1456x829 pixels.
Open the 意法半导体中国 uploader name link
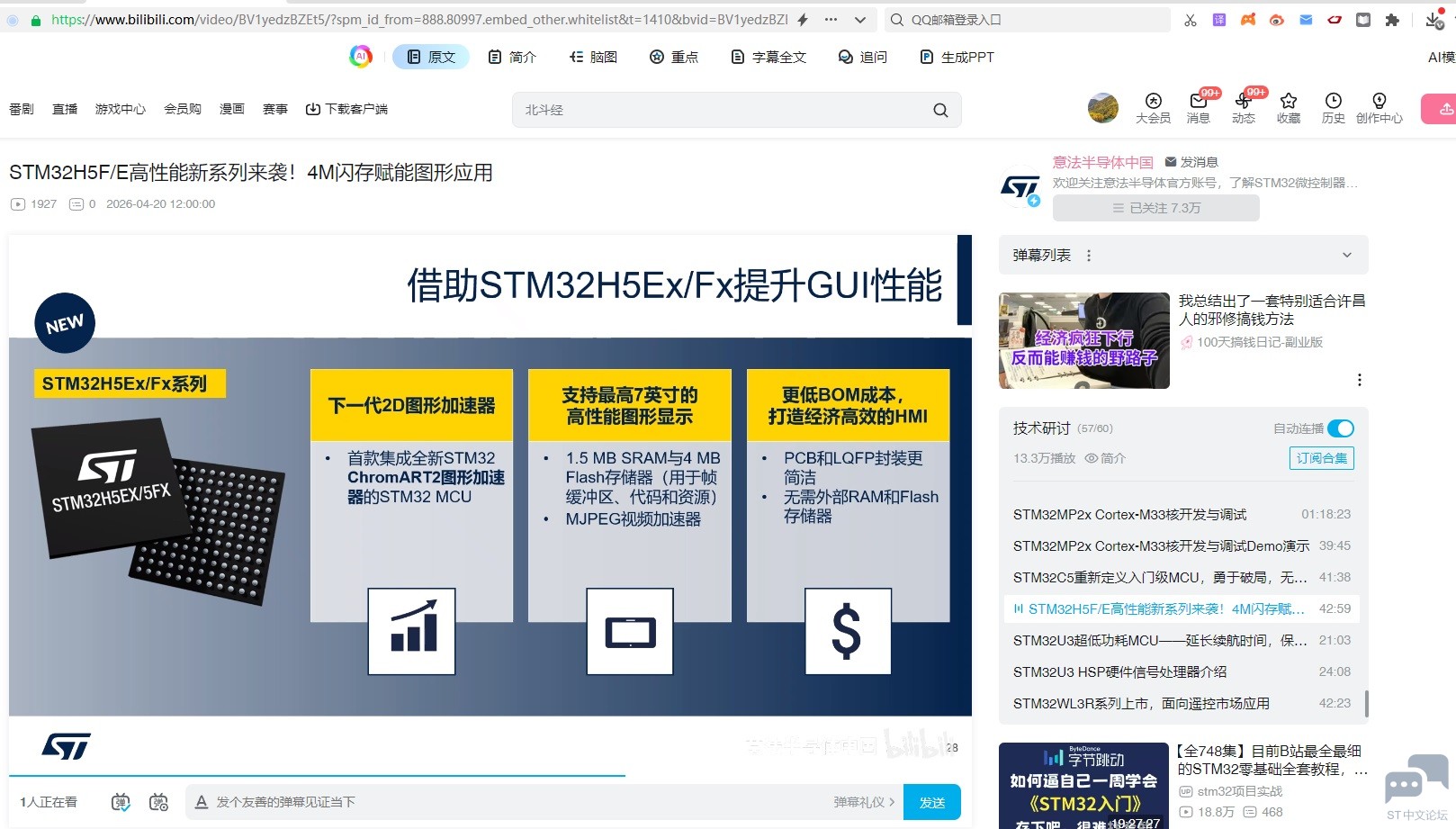pos(1103,162)
